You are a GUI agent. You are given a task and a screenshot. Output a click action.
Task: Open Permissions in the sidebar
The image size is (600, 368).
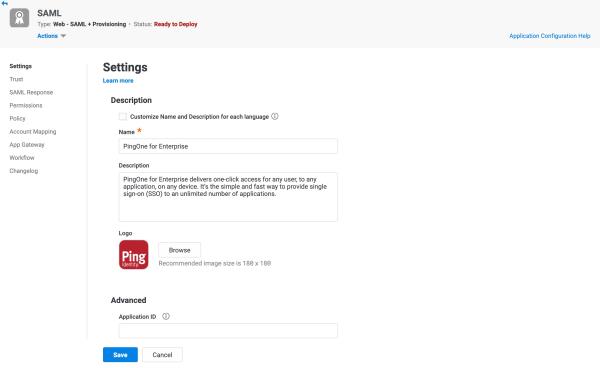26,105
